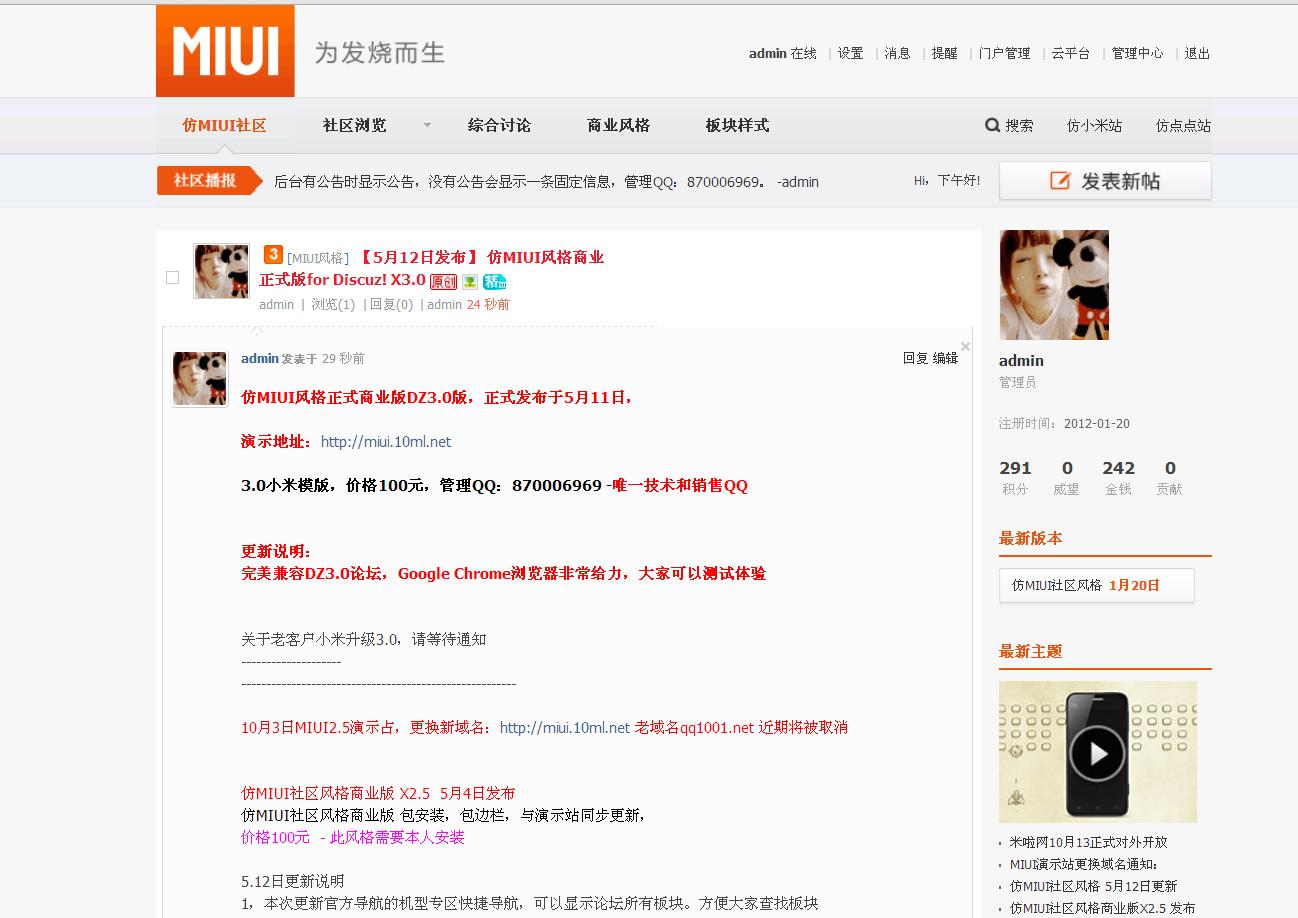This screenshot has width=1298, height=918.
Task: Click 回复 in the post preview header
Action: tap(915, 358)
